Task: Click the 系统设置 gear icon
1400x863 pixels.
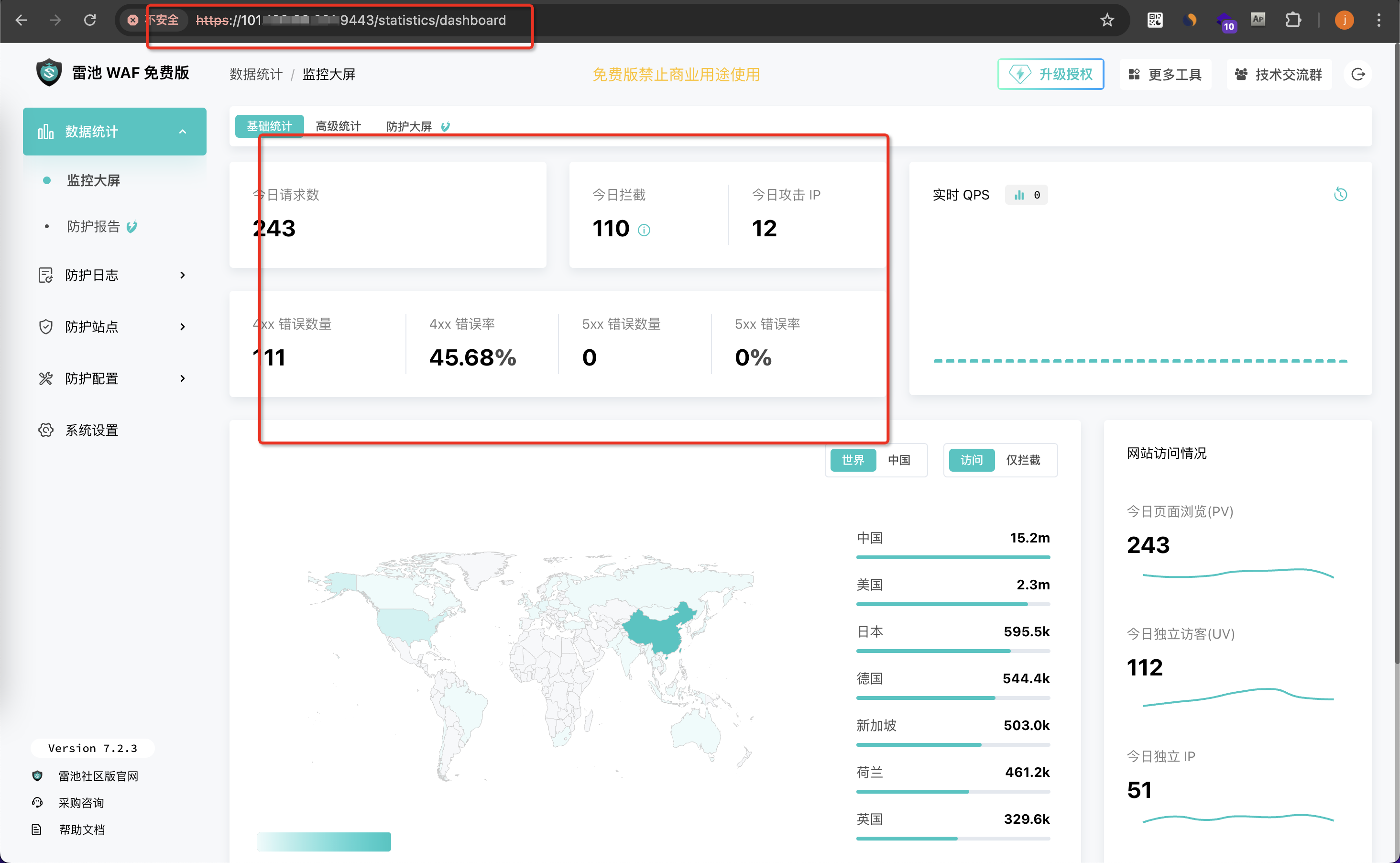Action: (45, 430)
